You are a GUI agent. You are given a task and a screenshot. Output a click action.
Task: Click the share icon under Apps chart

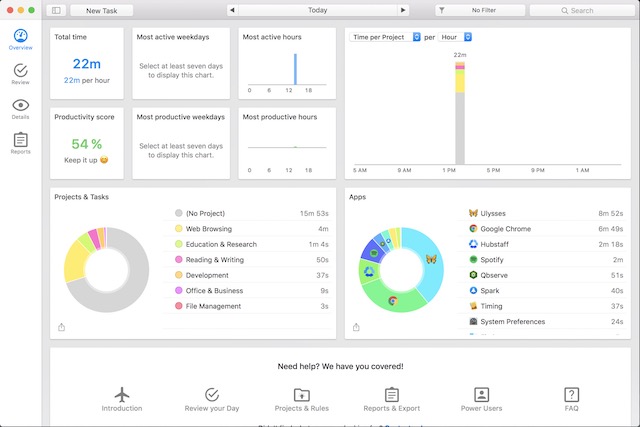click(x=356, y=327)
